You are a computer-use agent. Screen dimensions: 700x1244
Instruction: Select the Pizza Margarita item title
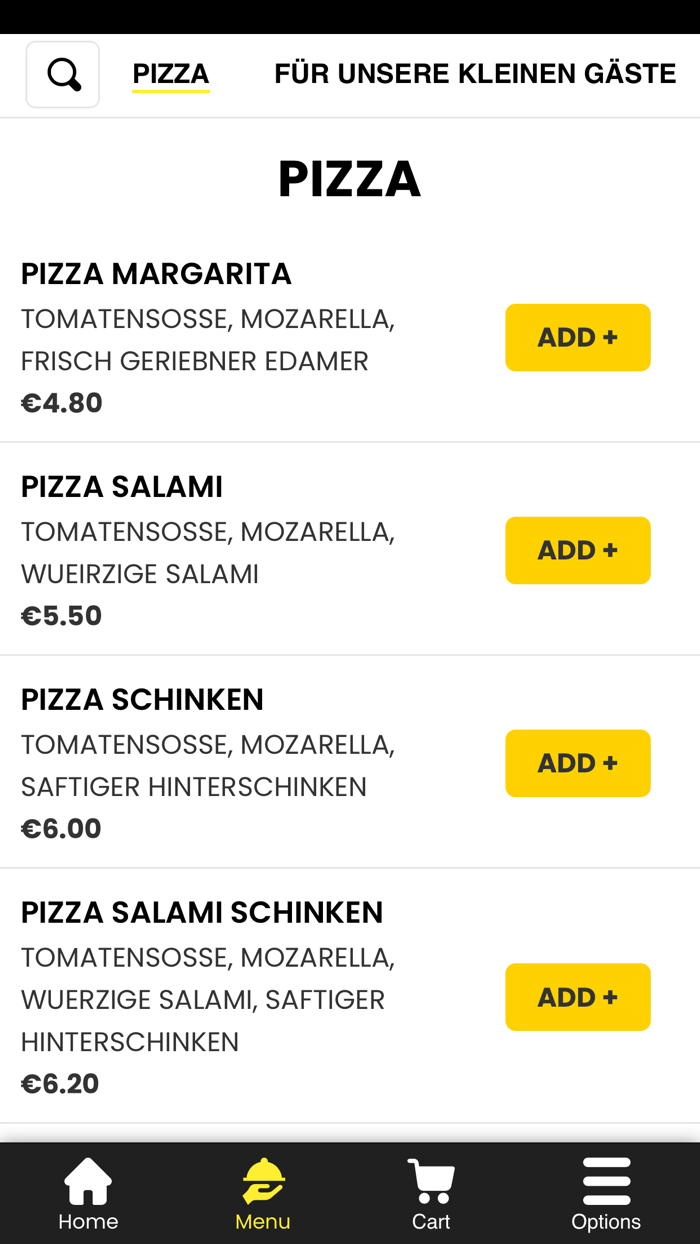click(x=156, y=273)
